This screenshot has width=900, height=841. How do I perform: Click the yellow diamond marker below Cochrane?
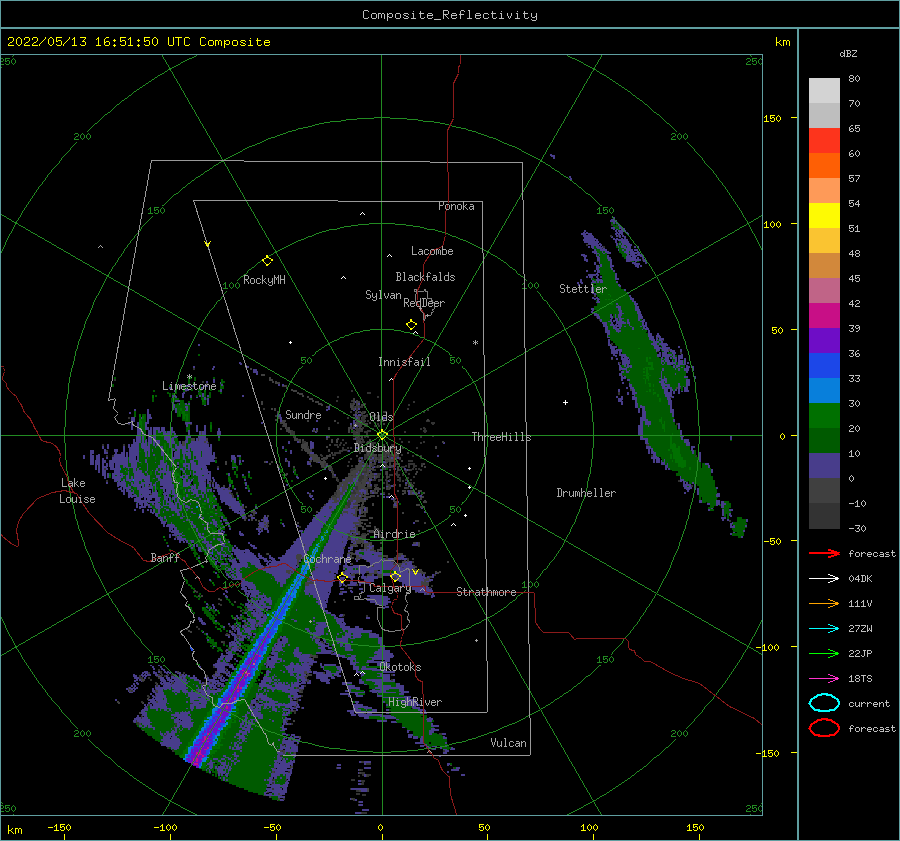(343, 577)
